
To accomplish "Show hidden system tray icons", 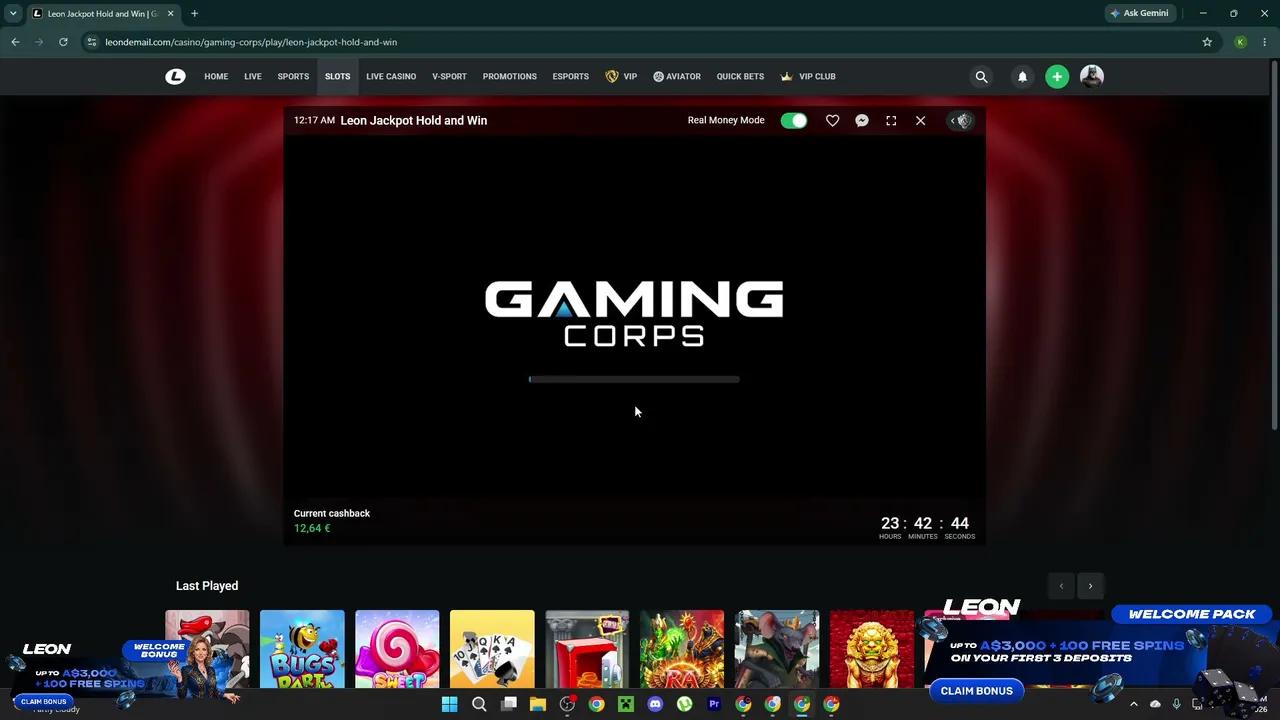I will pos(1133,704).
